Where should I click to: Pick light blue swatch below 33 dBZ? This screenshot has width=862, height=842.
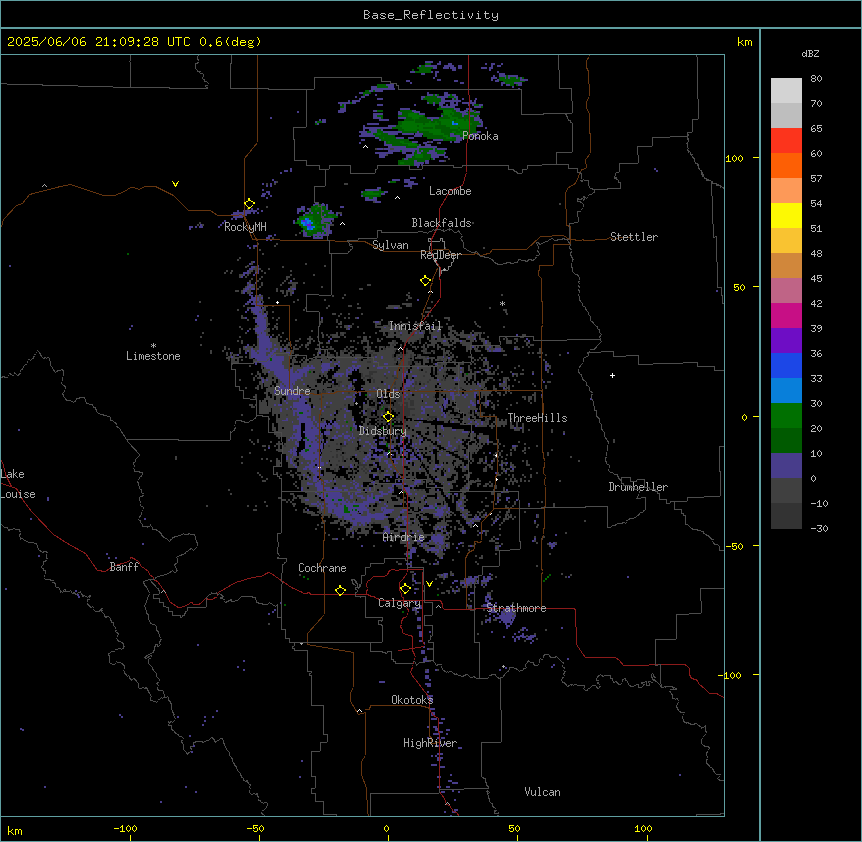point(786,391)
